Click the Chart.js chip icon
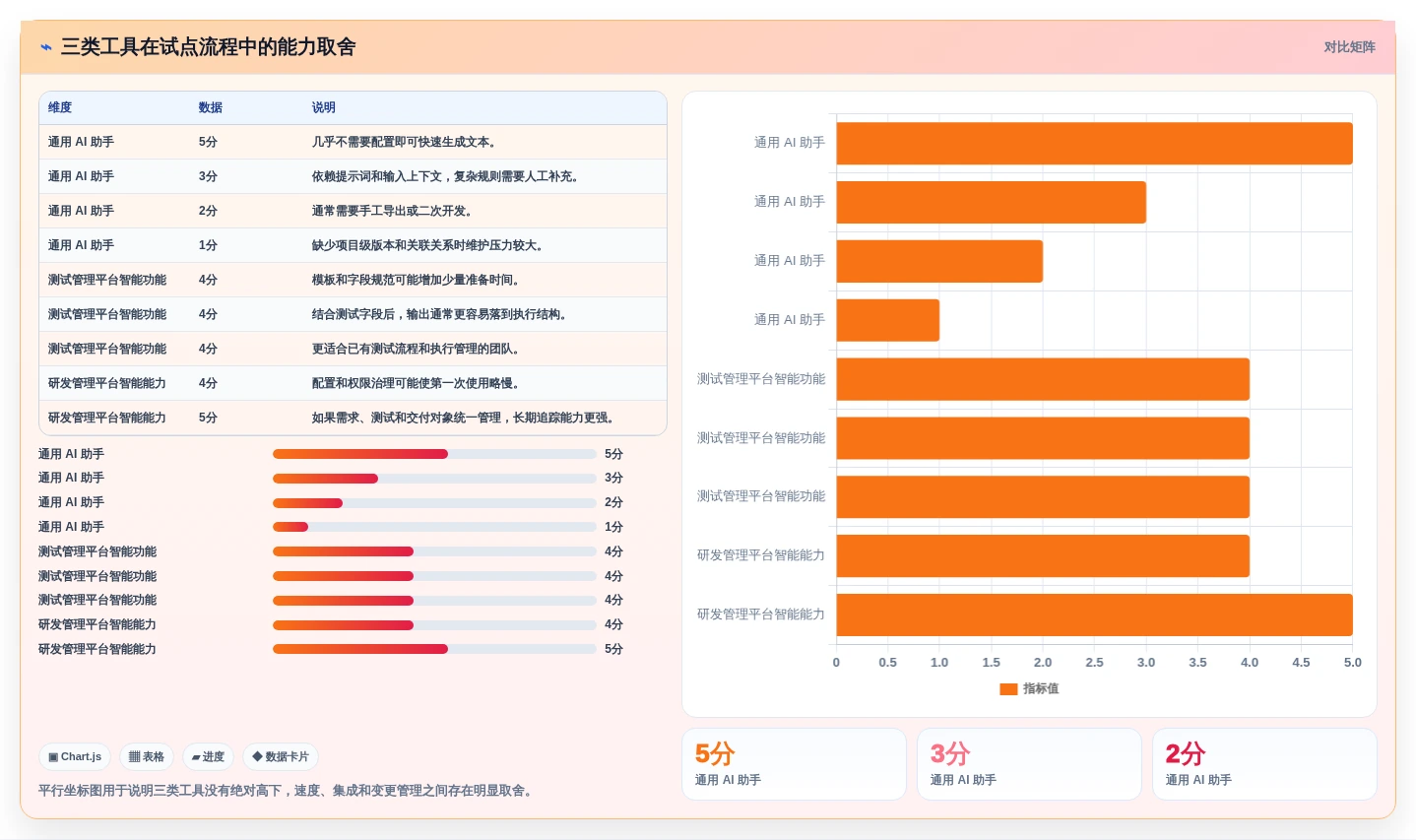This screenshot has width=1416, height=840. (x=53, y=757)
